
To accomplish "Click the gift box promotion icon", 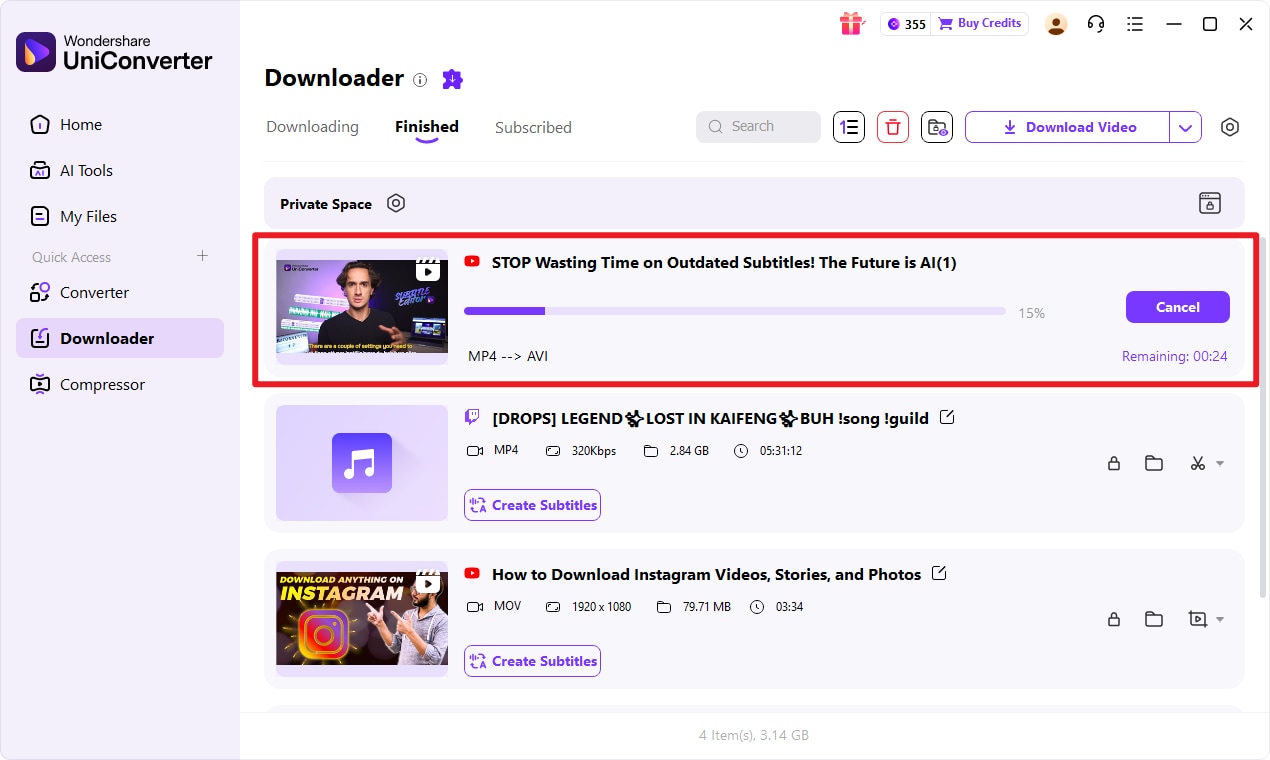I will point(851,23).
